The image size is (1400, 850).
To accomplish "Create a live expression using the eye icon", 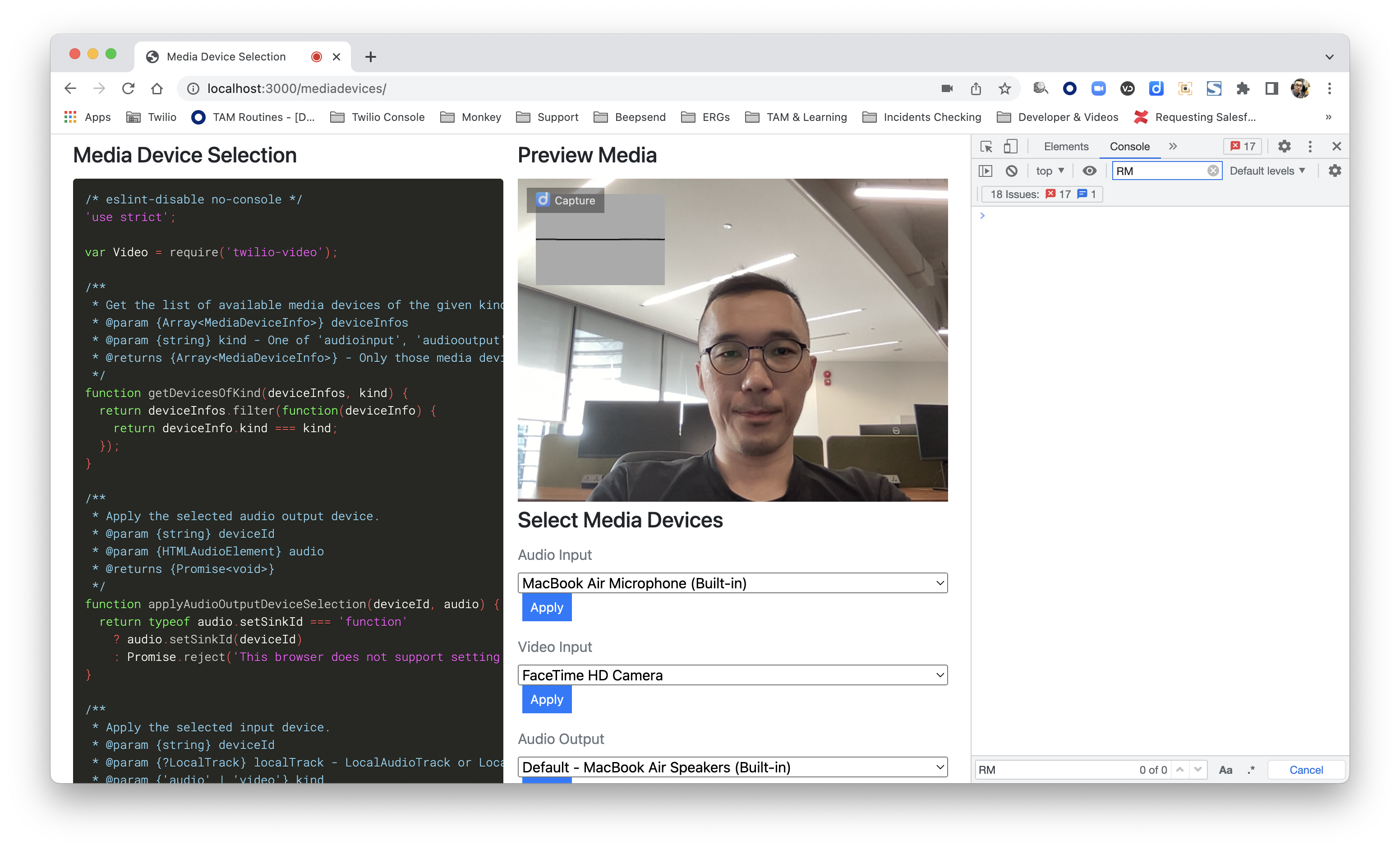I will [1089, 171].
